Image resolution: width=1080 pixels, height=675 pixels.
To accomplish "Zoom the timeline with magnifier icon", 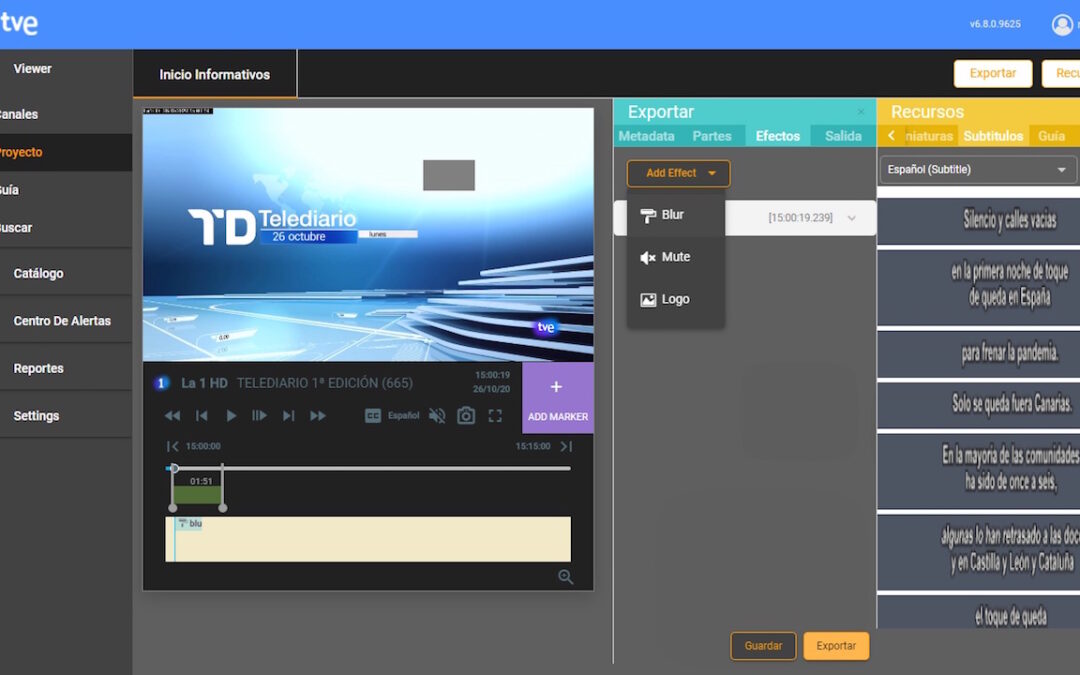I will tap(565, 577).
